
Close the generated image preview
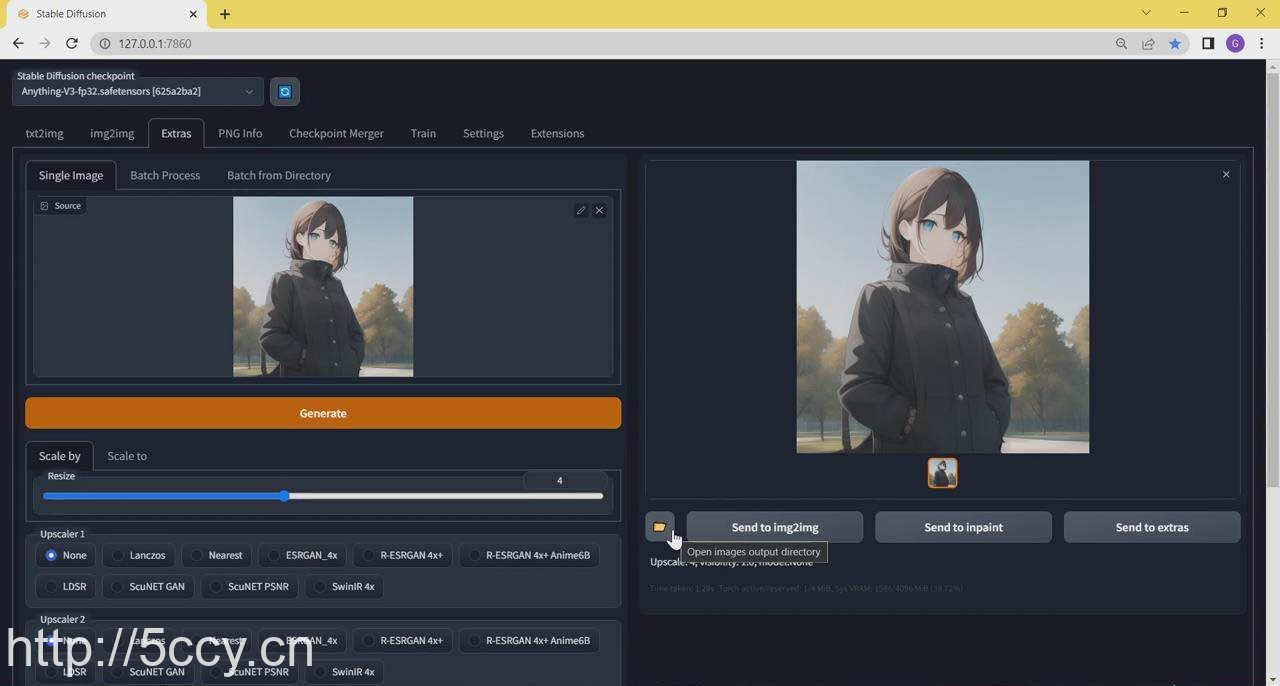click(1226, 174)
